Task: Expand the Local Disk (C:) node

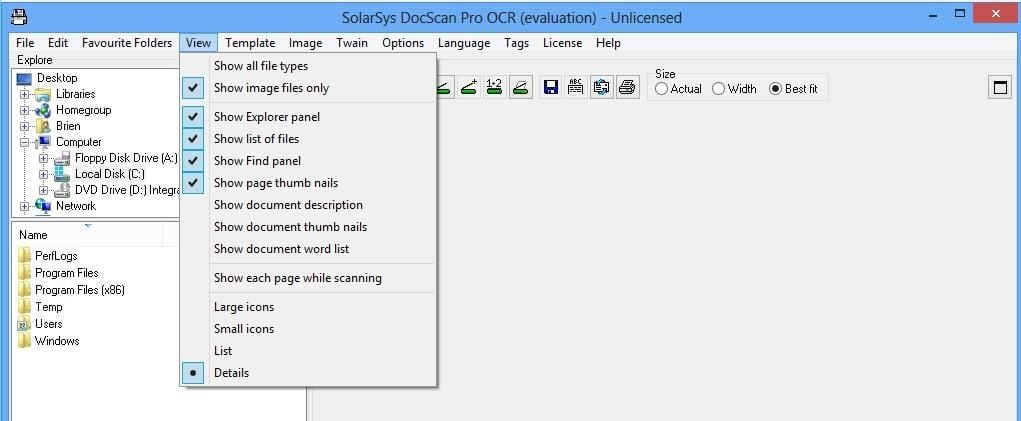Action: click(44, 174)
